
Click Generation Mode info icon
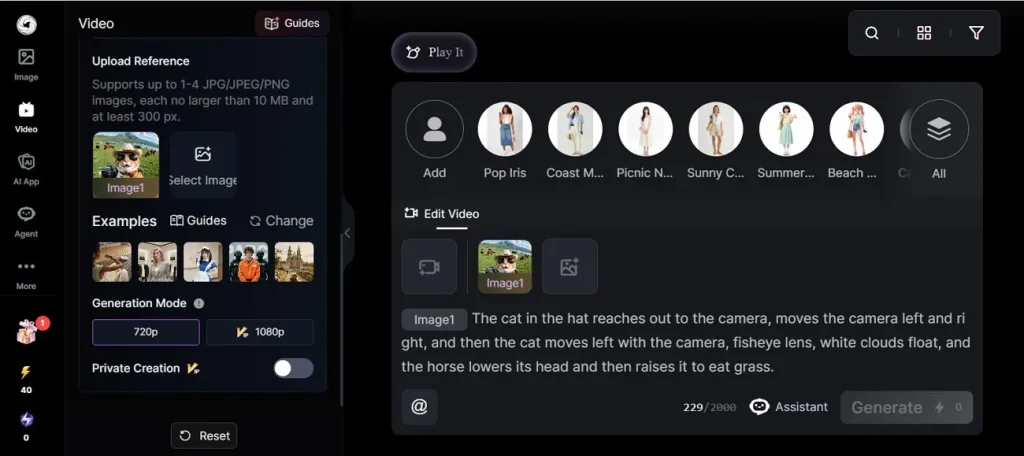[199, 303]
